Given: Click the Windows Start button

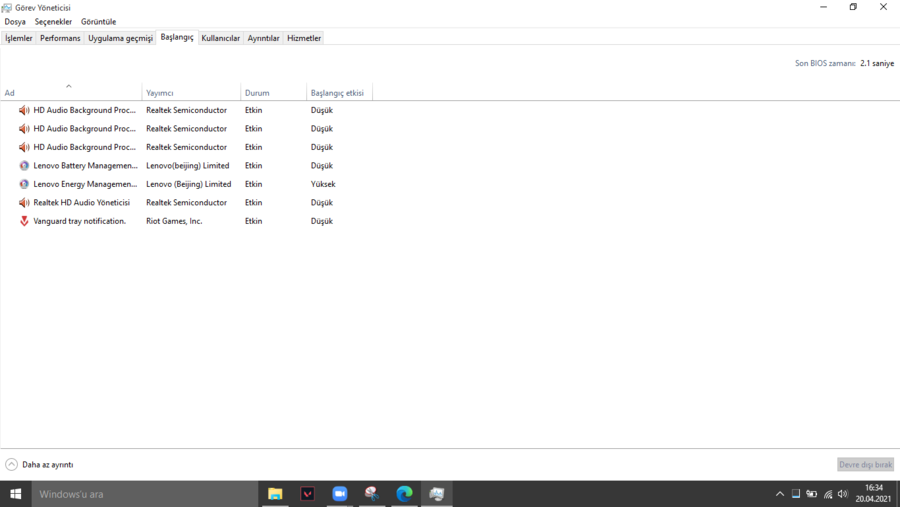Looking at the screenshot, I should [16, 494].
